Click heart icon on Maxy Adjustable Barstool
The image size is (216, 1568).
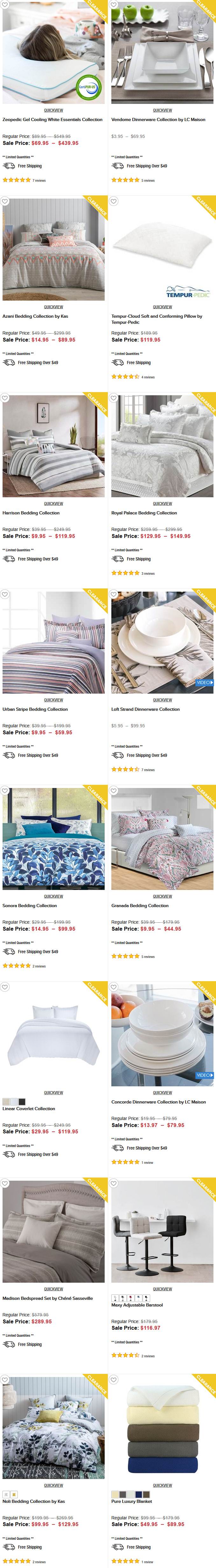click(114, 1183)
